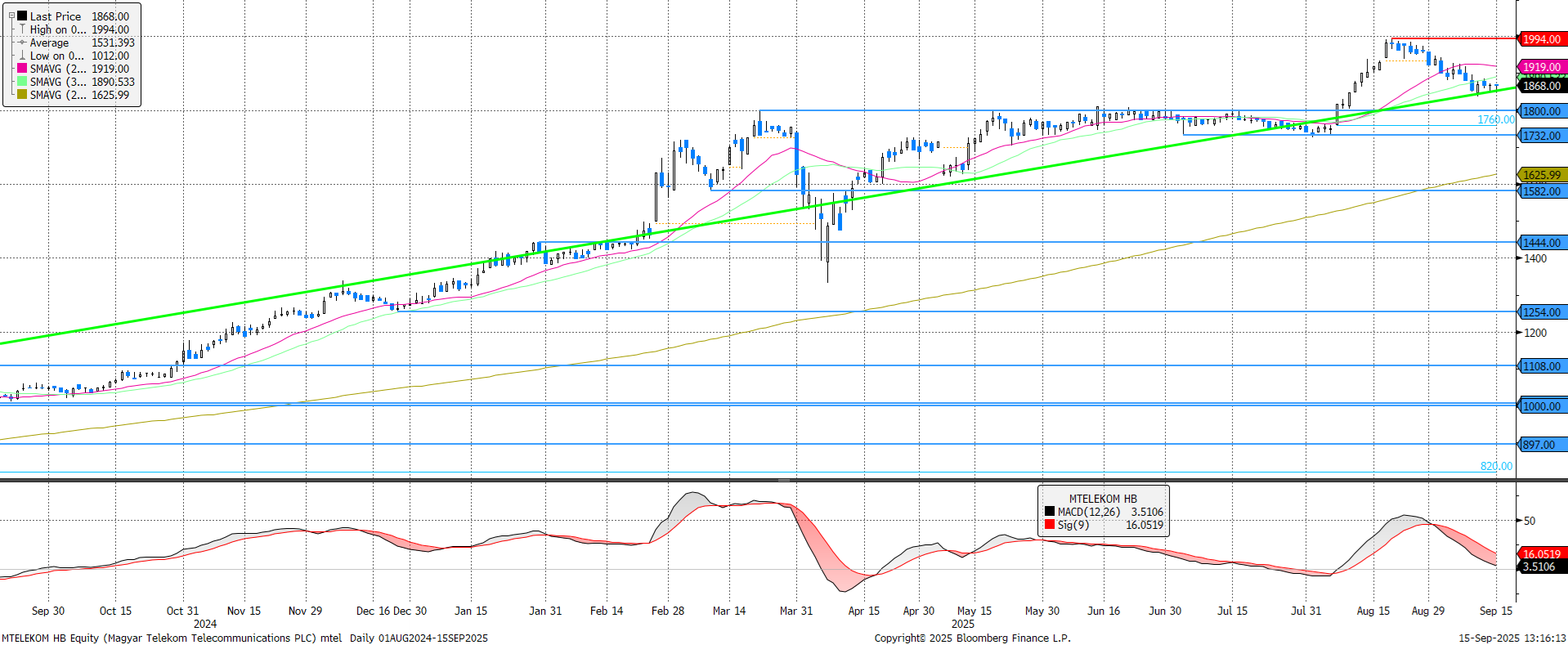
Task: Click the Jun 16 date label
Action: point(1104,611)
